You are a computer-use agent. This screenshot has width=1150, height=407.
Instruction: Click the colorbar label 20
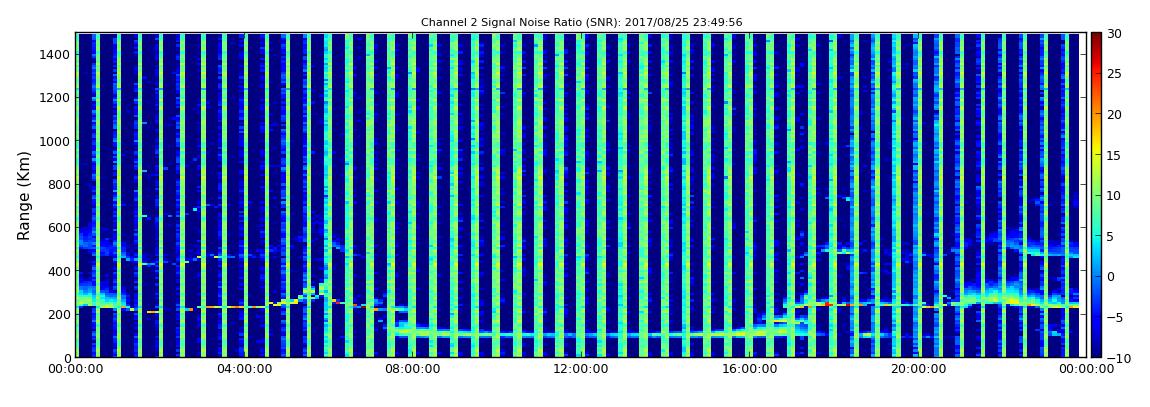[x=1114, y=114]
